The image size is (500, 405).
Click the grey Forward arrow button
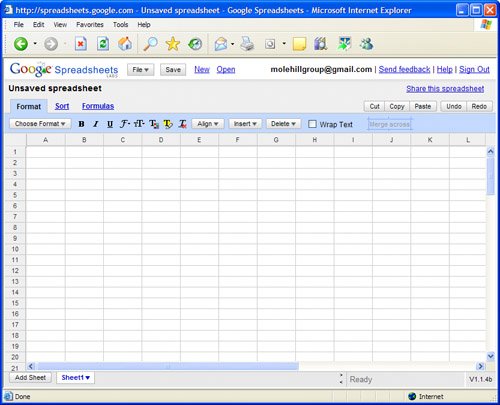coord(51,44)
